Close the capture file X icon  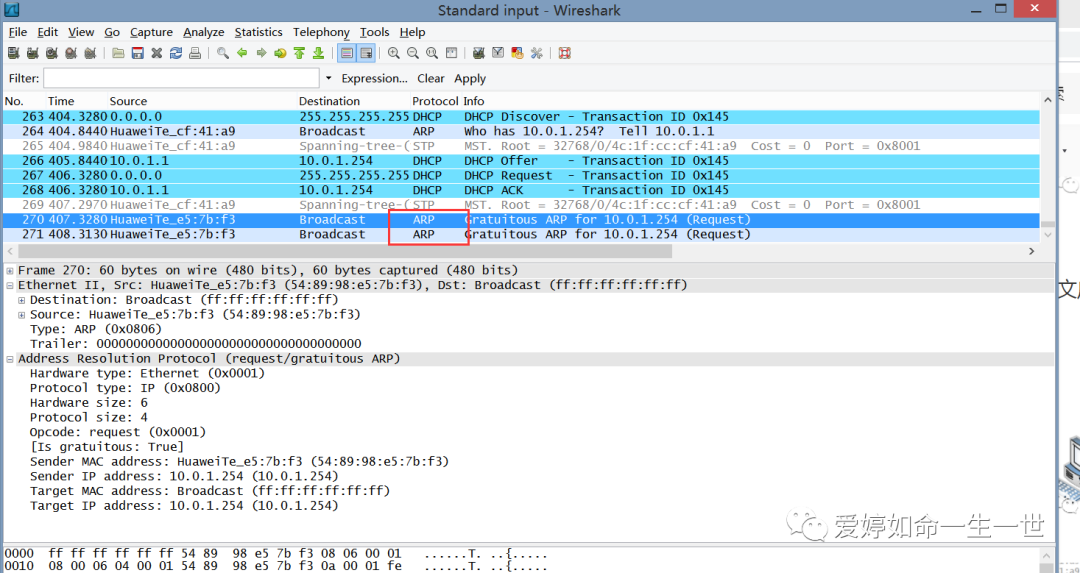(156, 53)
